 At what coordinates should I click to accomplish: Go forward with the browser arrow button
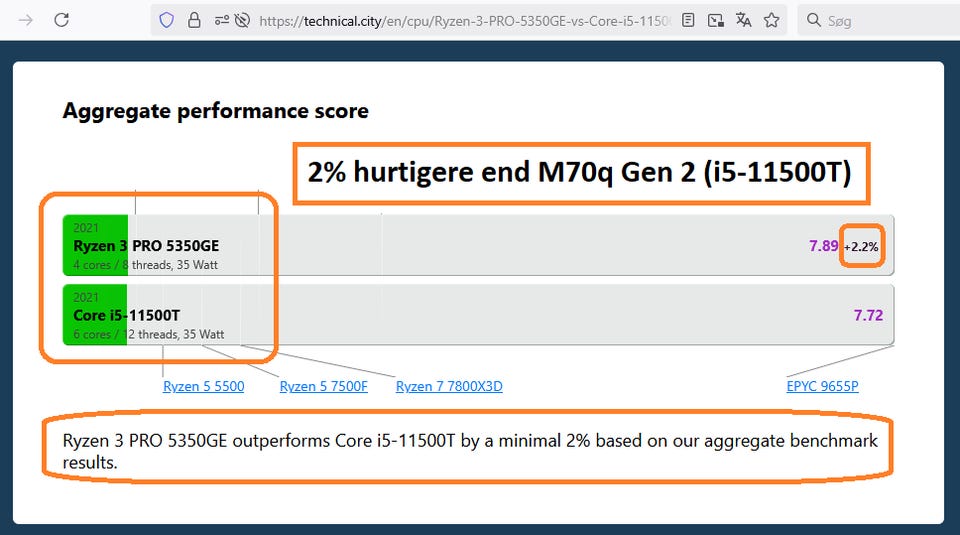[26, 20]
